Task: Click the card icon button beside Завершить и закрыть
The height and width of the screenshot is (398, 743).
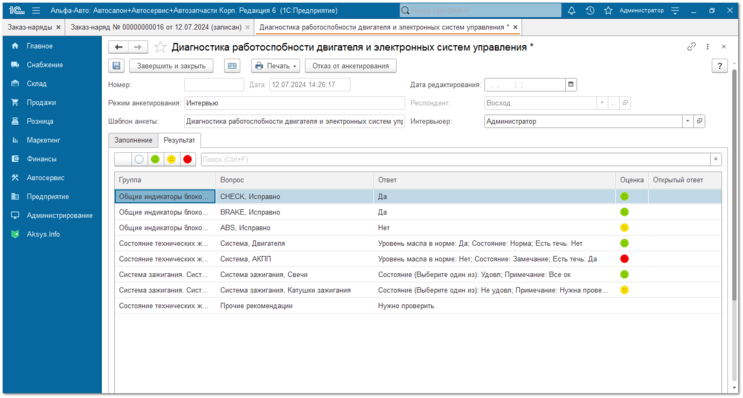Action: [232, 66]
